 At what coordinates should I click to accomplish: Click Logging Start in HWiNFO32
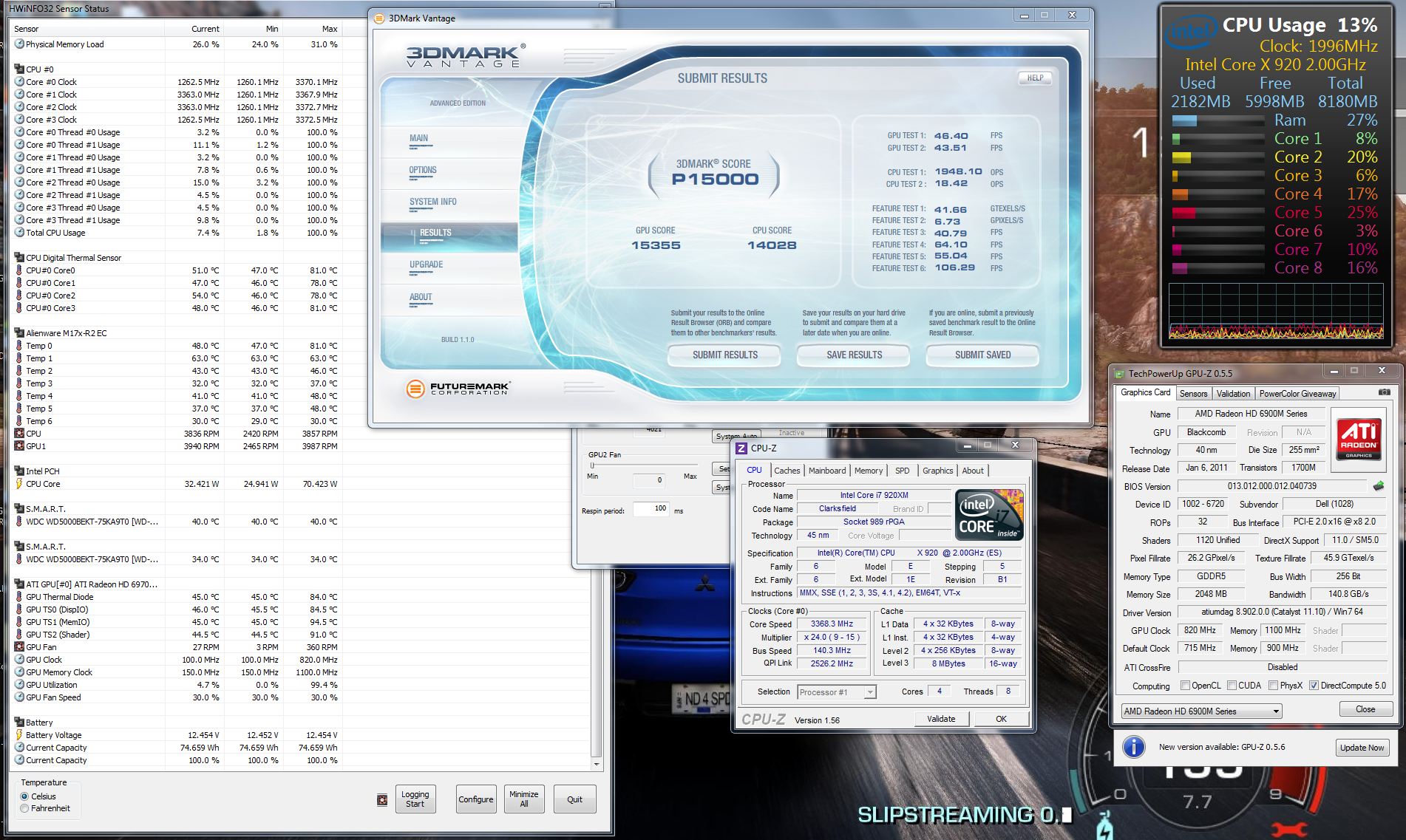[x=415, y=799]
